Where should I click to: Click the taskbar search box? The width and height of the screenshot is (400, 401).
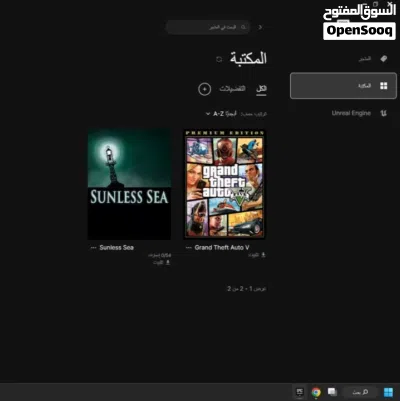click(360, 392)
